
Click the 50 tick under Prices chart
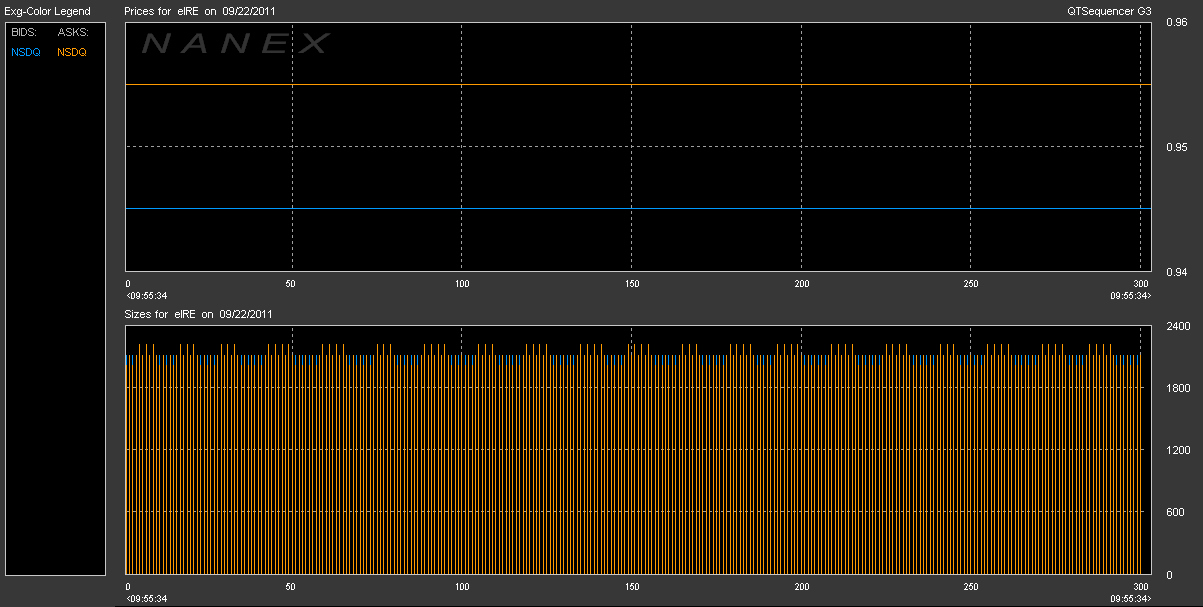[291, 284]
